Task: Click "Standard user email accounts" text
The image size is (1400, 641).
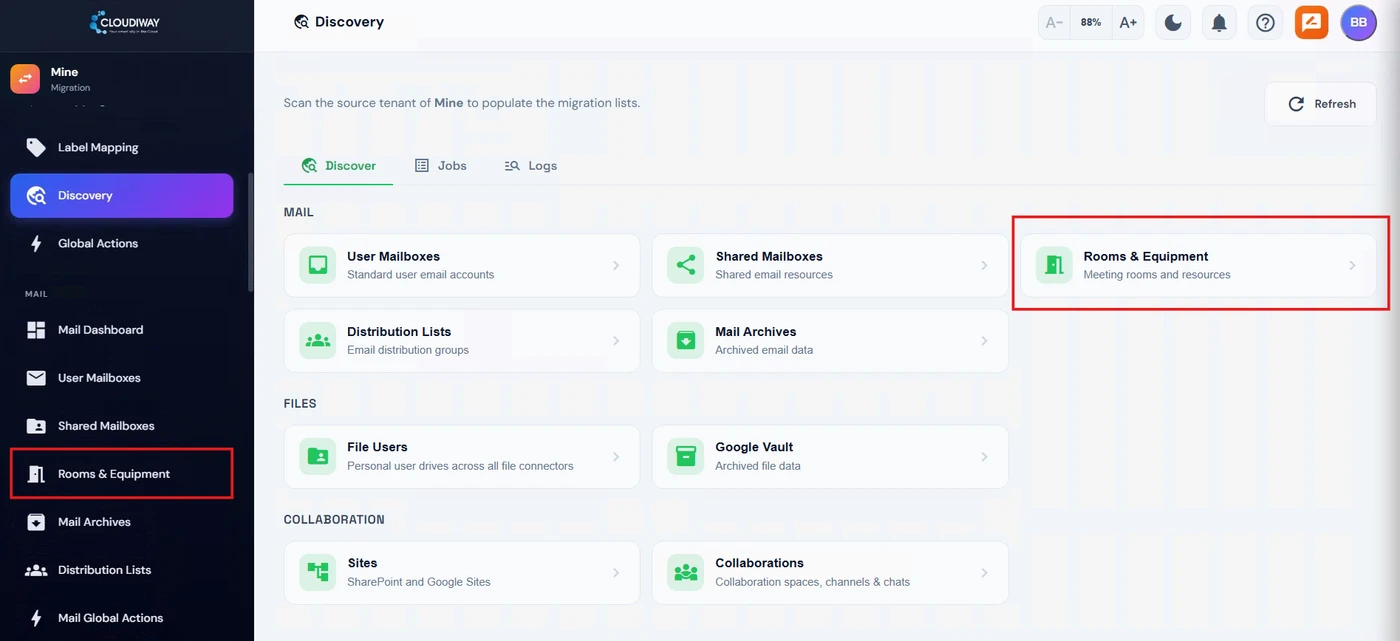Action: click(x=420, y=275)
